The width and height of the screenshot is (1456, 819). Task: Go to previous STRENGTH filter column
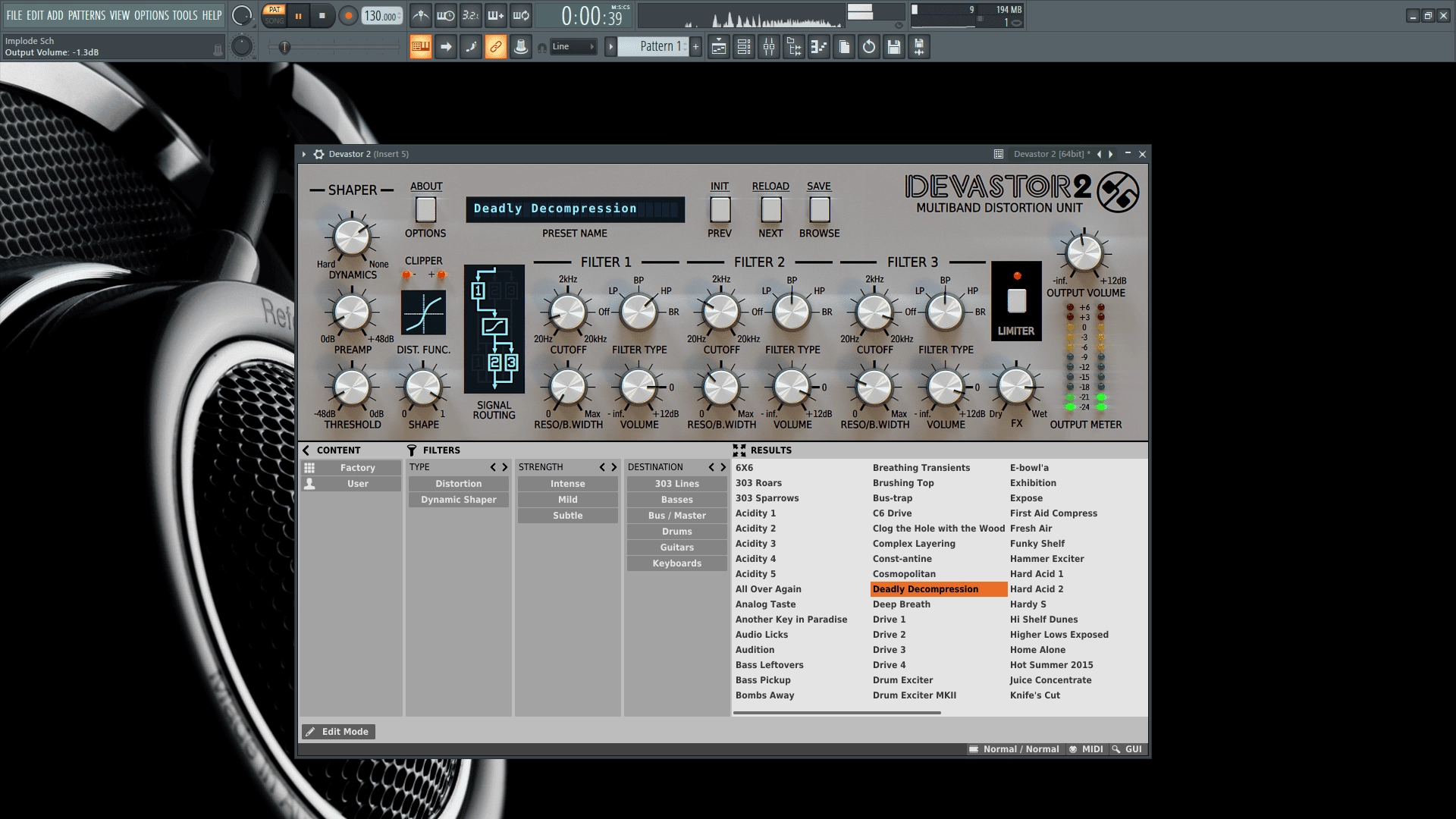tap(602, 467)
